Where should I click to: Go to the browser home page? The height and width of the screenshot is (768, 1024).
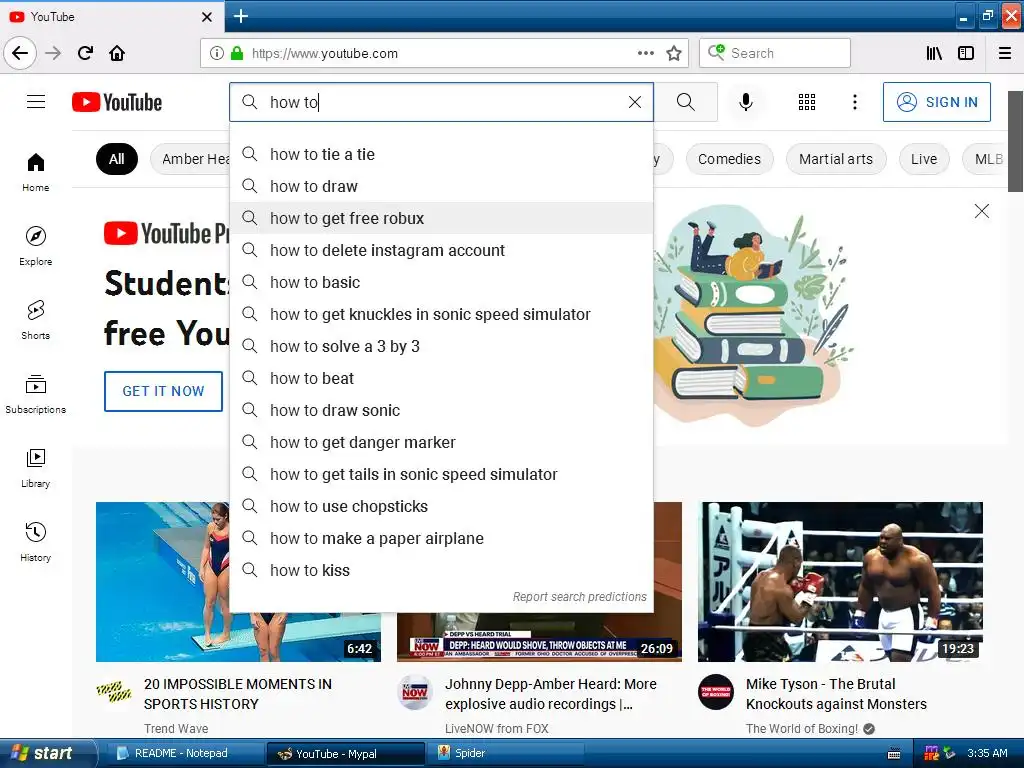point(117,53)
